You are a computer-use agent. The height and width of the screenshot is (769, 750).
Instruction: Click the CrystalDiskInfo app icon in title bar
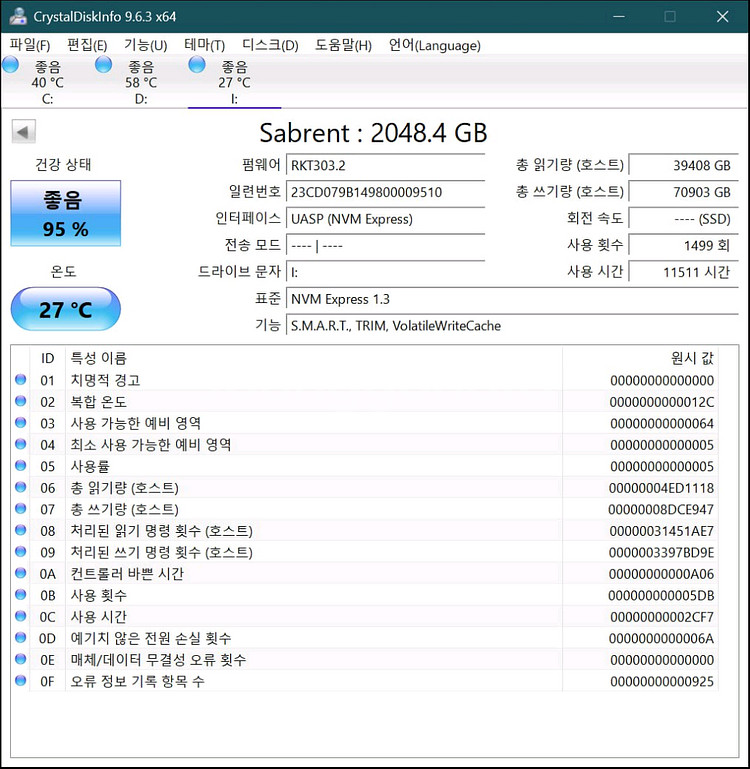[x=17, y=16]
